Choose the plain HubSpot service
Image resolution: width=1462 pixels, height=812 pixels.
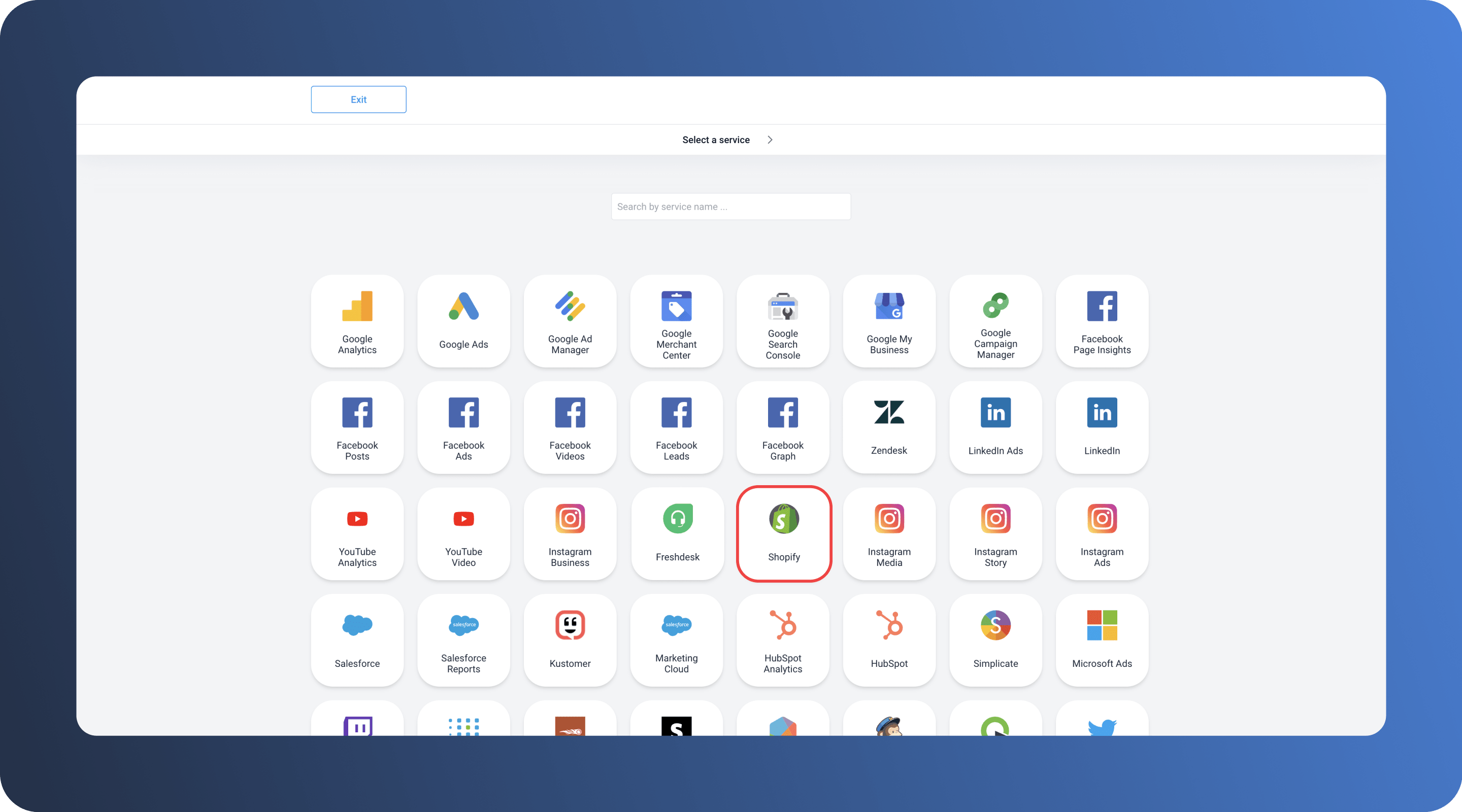(x=889, y=640)
